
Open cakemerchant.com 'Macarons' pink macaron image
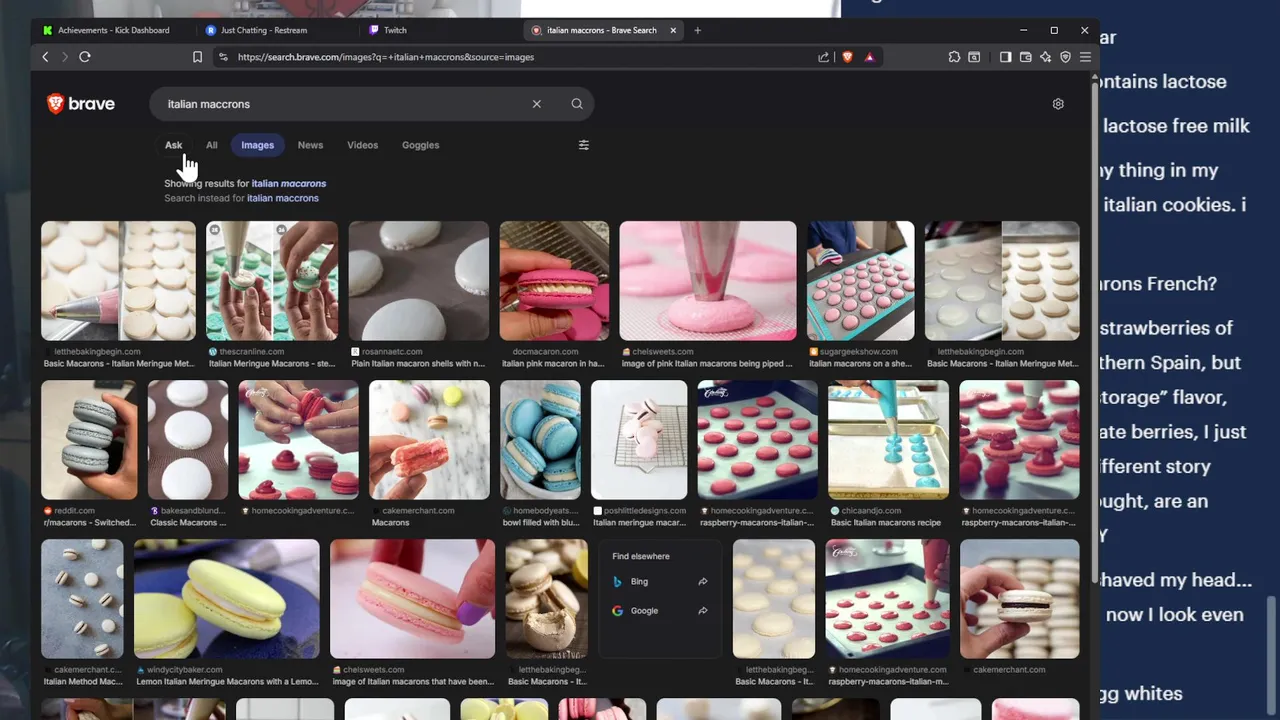(429, 440)
